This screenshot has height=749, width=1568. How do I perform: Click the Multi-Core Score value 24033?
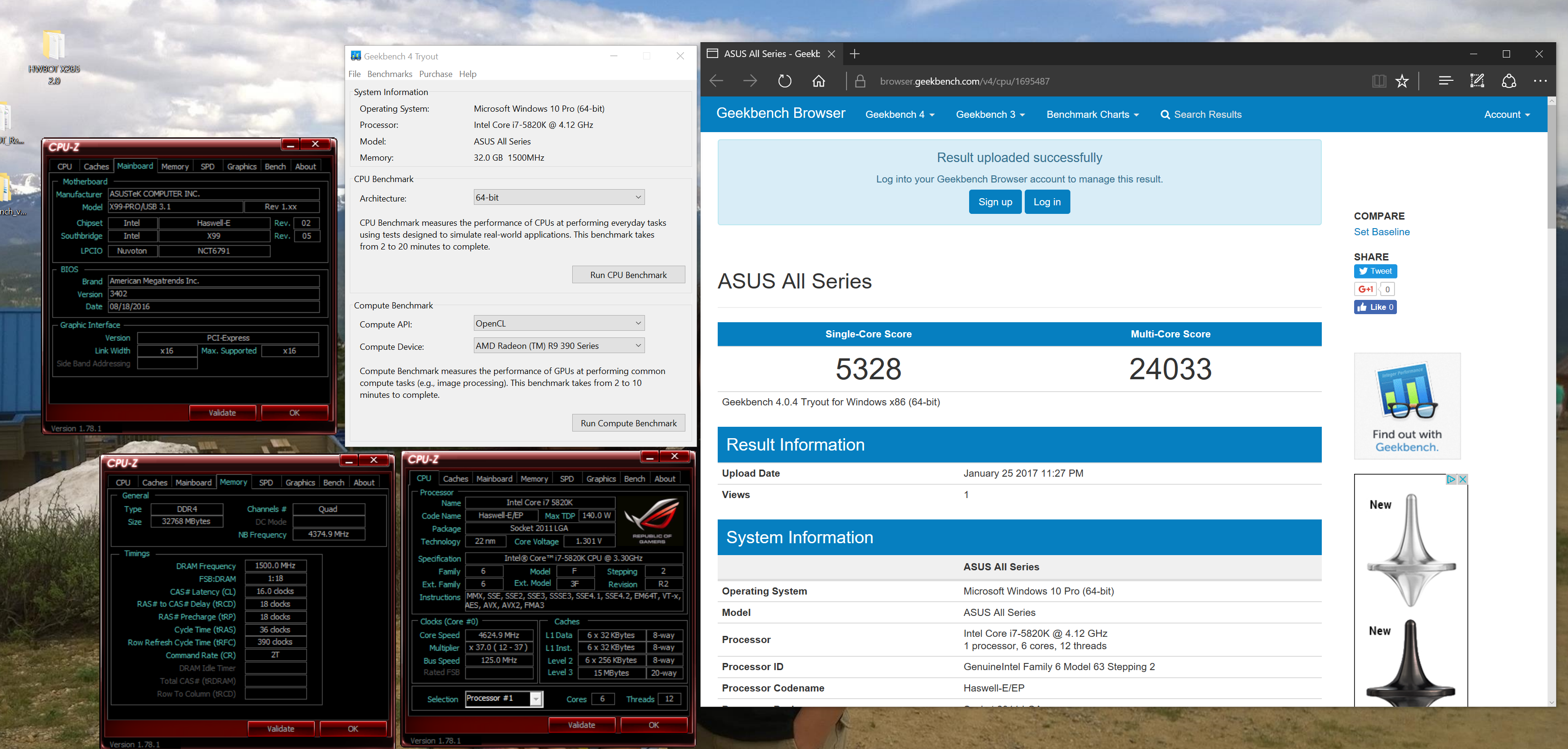(1170, 369)
